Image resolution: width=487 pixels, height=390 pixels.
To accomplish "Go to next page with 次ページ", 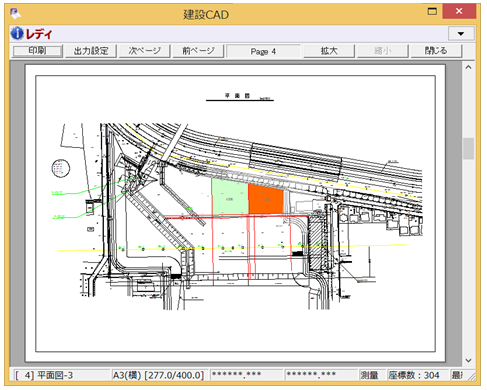I will coord(145,51).
